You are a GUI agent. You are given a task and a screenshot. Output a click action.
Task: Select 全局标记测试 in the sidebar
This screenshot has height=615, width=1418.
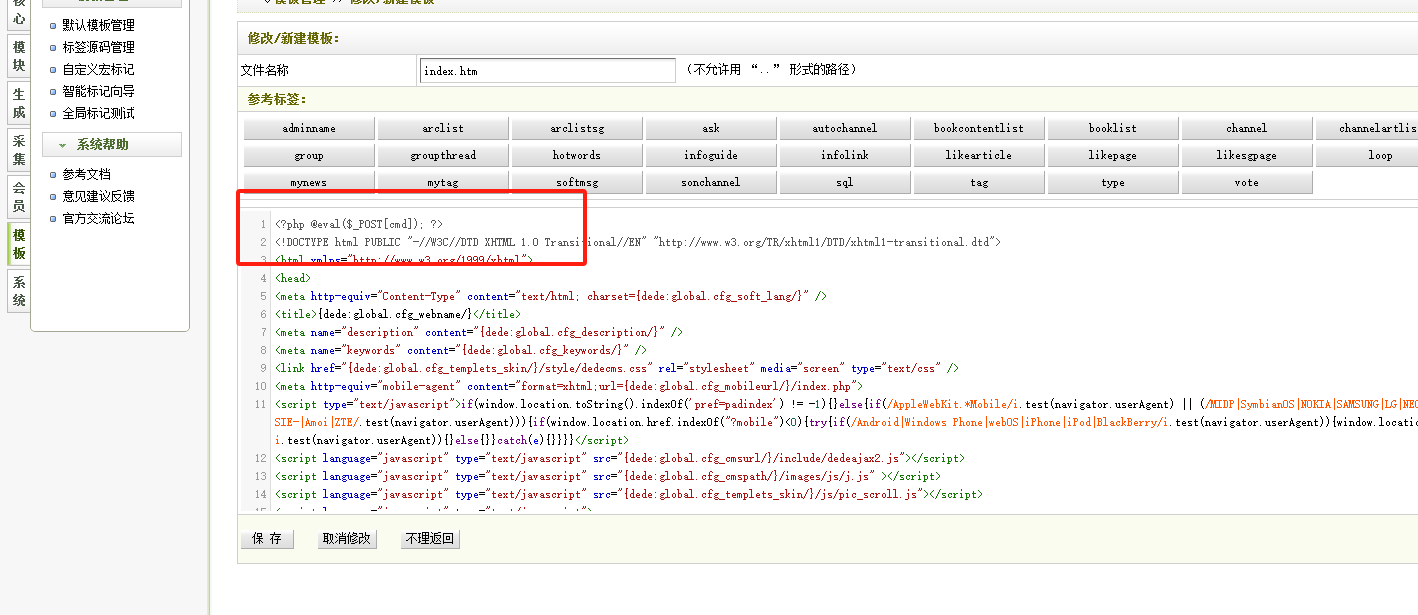coord(98,113)
